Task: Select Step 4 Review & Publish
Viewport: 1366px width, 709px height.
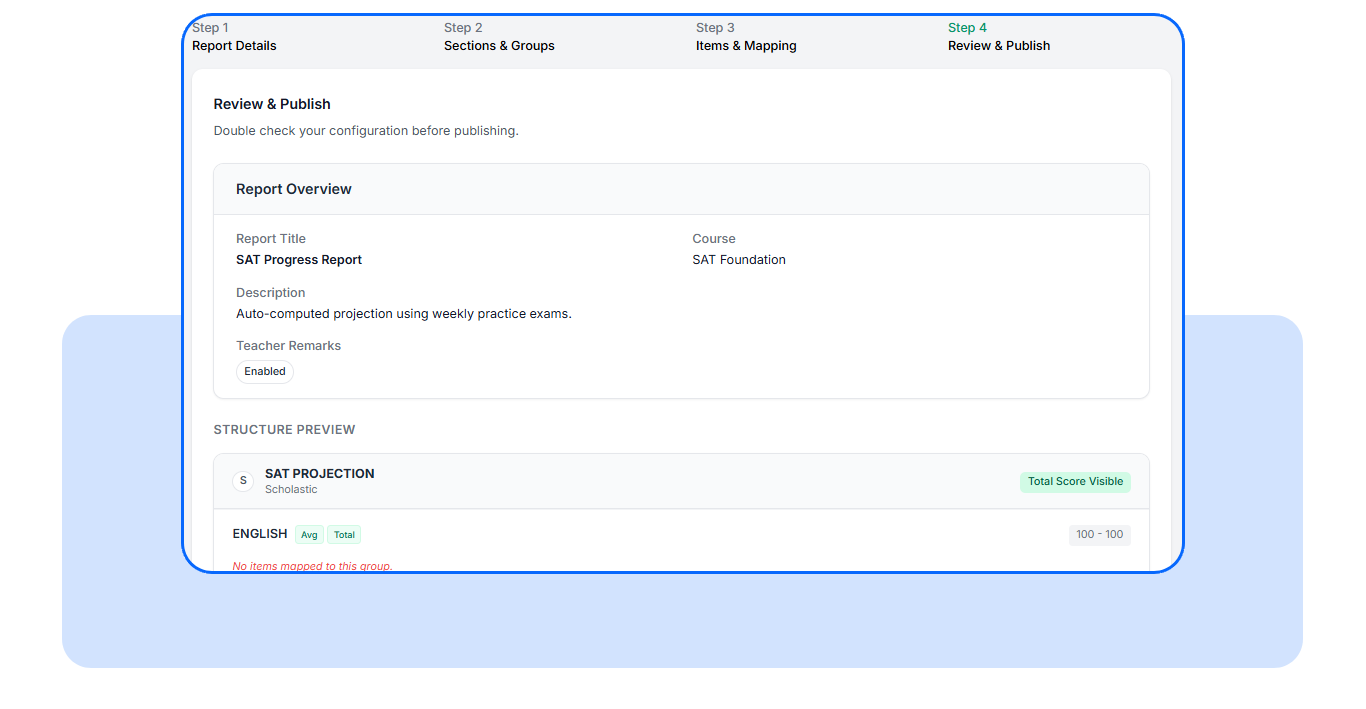Action: pos(999,37)
